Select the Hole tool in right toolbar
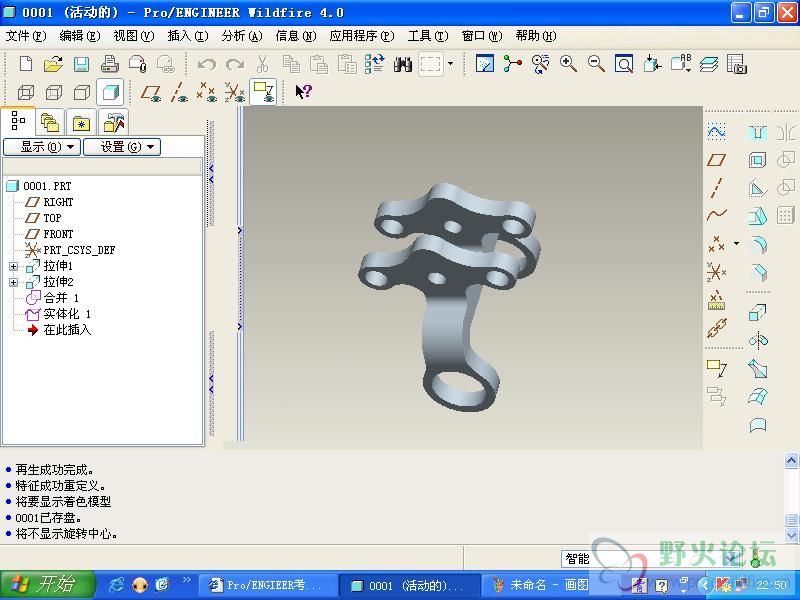 [758, 132]
